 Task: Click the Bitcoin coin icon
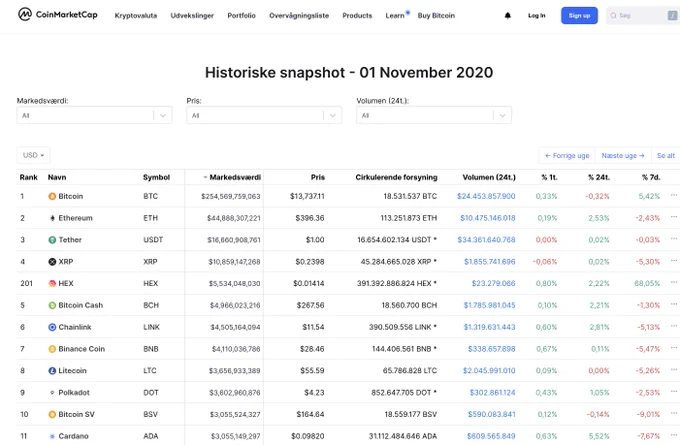tap(52, 196)
